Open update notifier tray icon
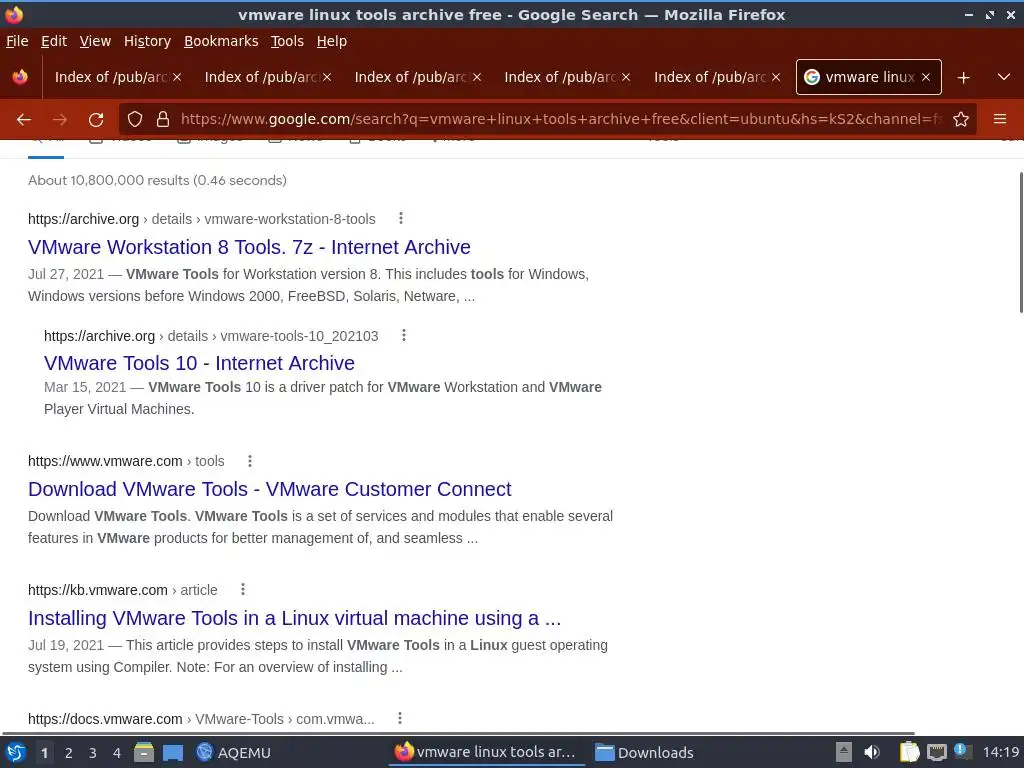The height and width of the screenshot is (768, 1024). [x=963, y=751]
